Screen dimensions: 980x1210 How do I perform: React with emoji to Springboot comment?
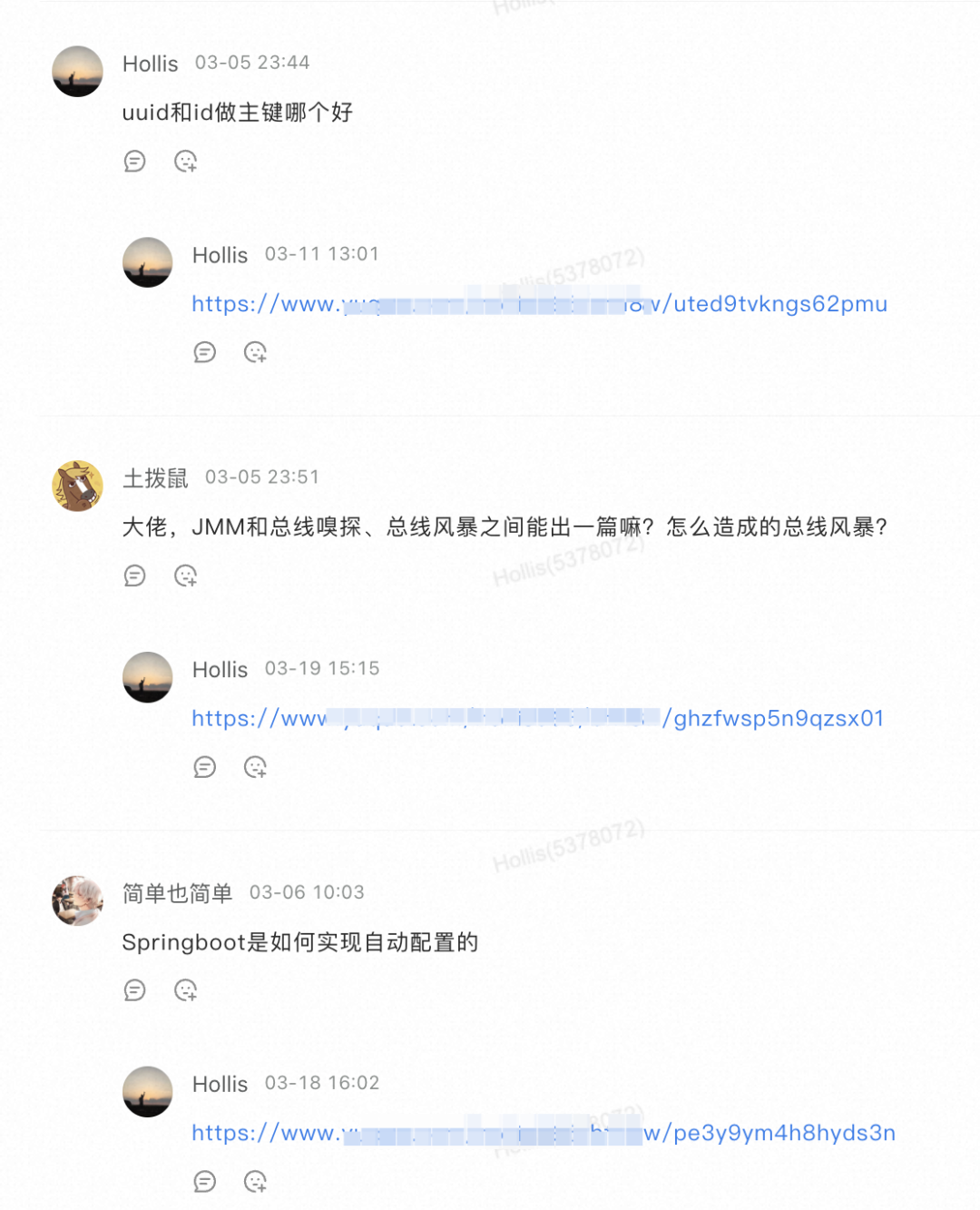(x=186, y=990)
